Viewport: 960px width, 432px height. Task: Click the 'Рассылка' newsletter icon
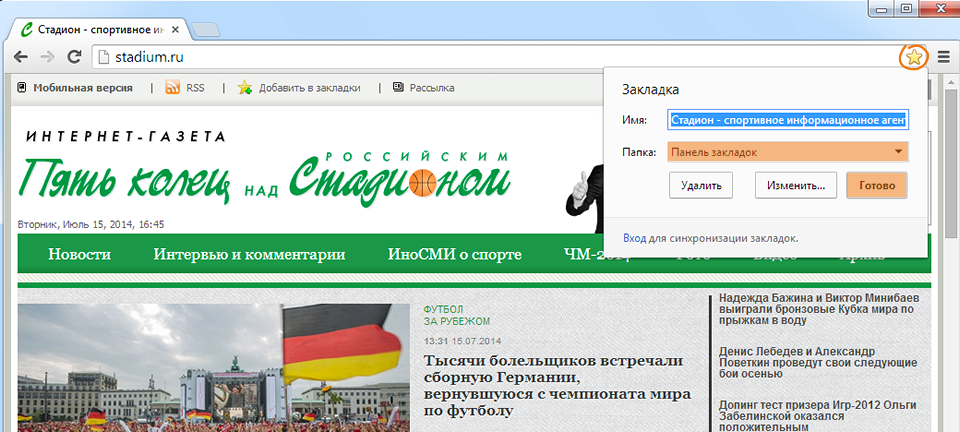click(398, 88)
